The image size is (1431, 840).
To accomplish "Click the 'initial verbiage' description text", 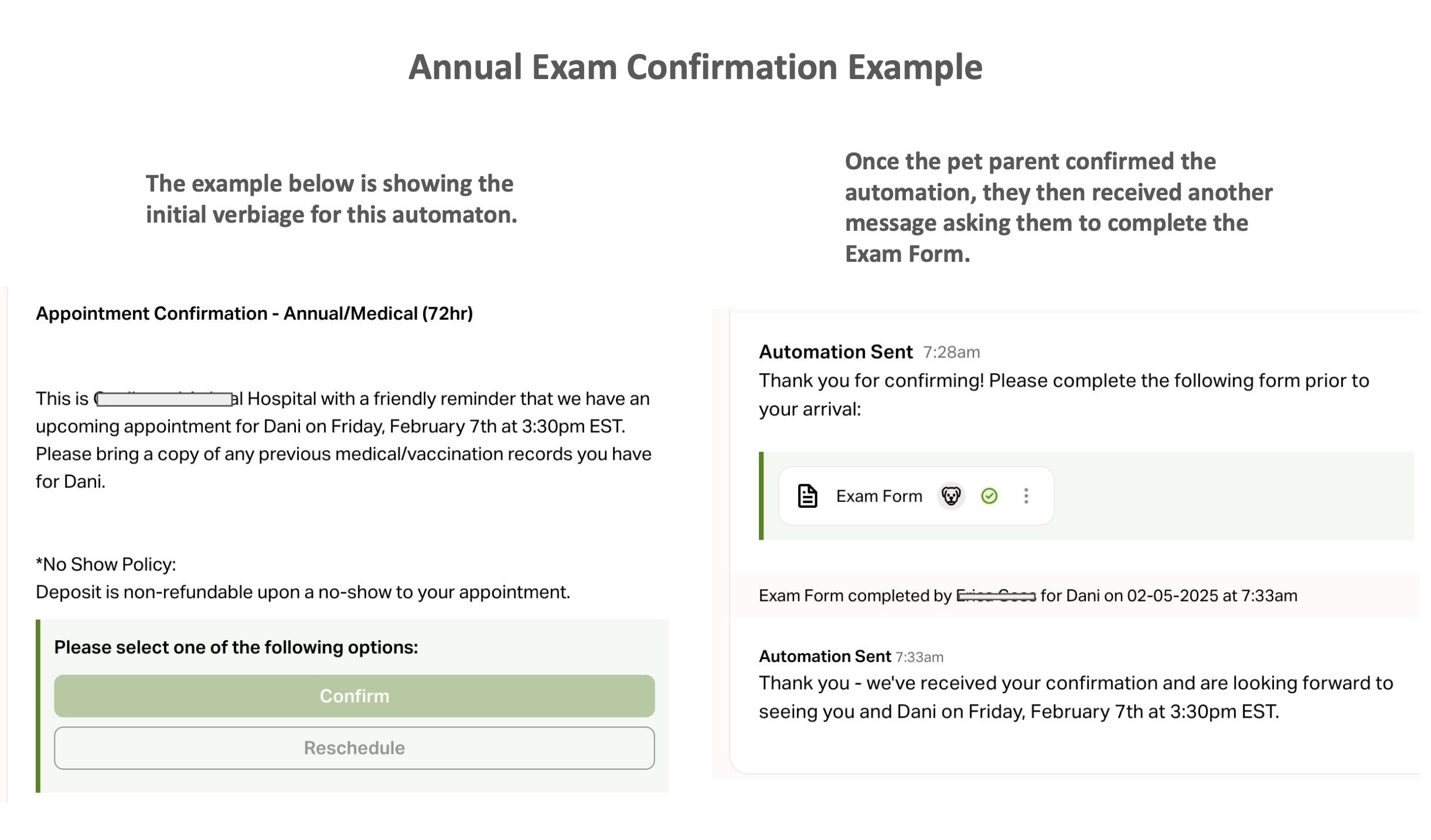I will [x=331, y=199].
